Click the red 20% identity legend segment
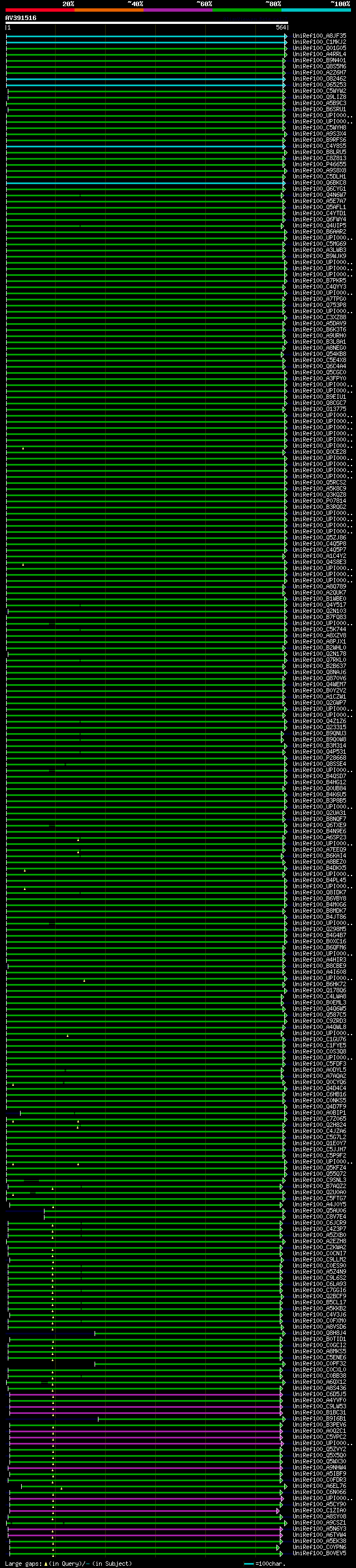Viewport: 356px width, 1568px height. tap(40, 10)
